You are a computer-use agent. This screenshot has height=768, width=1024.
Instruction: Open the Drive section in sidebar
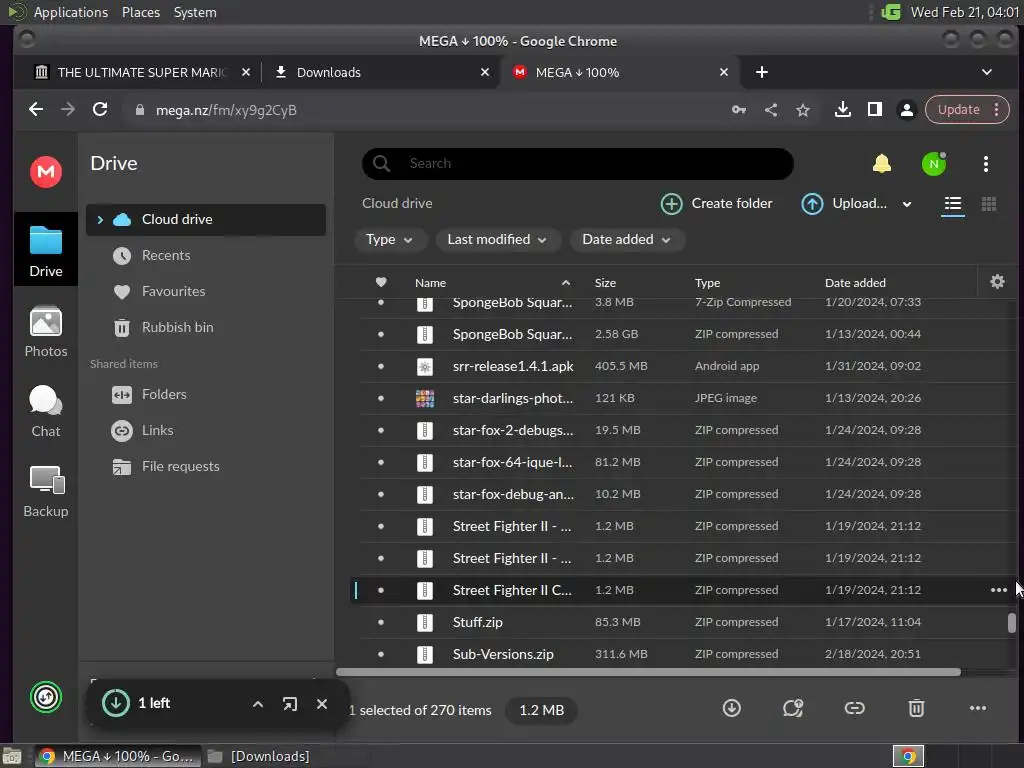coord(46,250)
